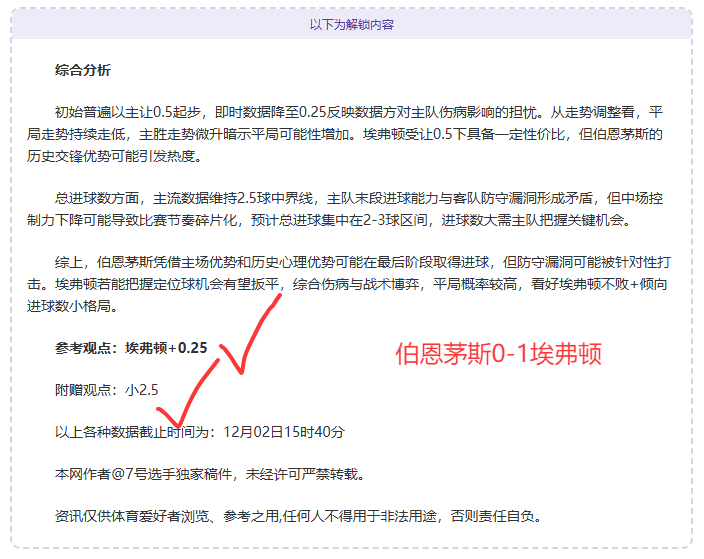Select the bold "埃弗顿+0.25" pick
This screenshot has width=704, height=559.
pyautogui.click(x=166, y=349)
